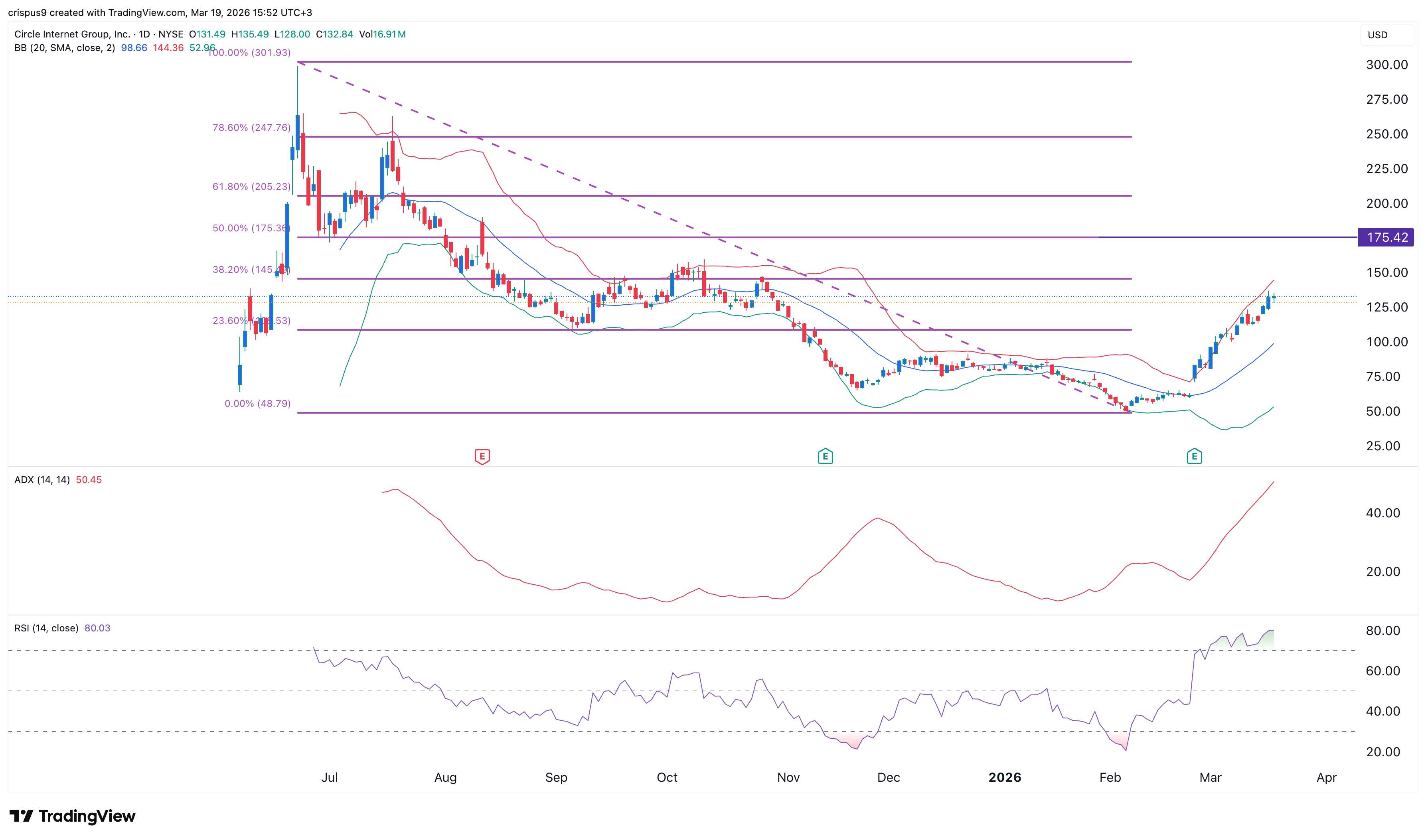1426x840 pixels.
Task: Click the green earnings marker before March
Action: [1194, 456]
